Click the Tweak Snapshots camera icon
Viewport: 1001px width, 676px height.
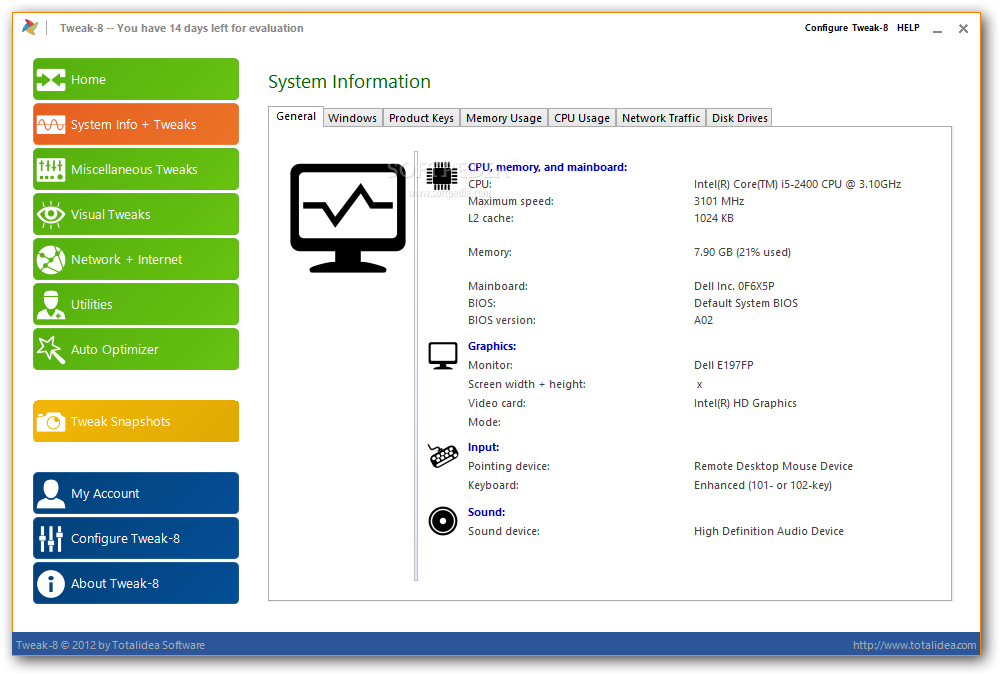[x=50, y=422]
